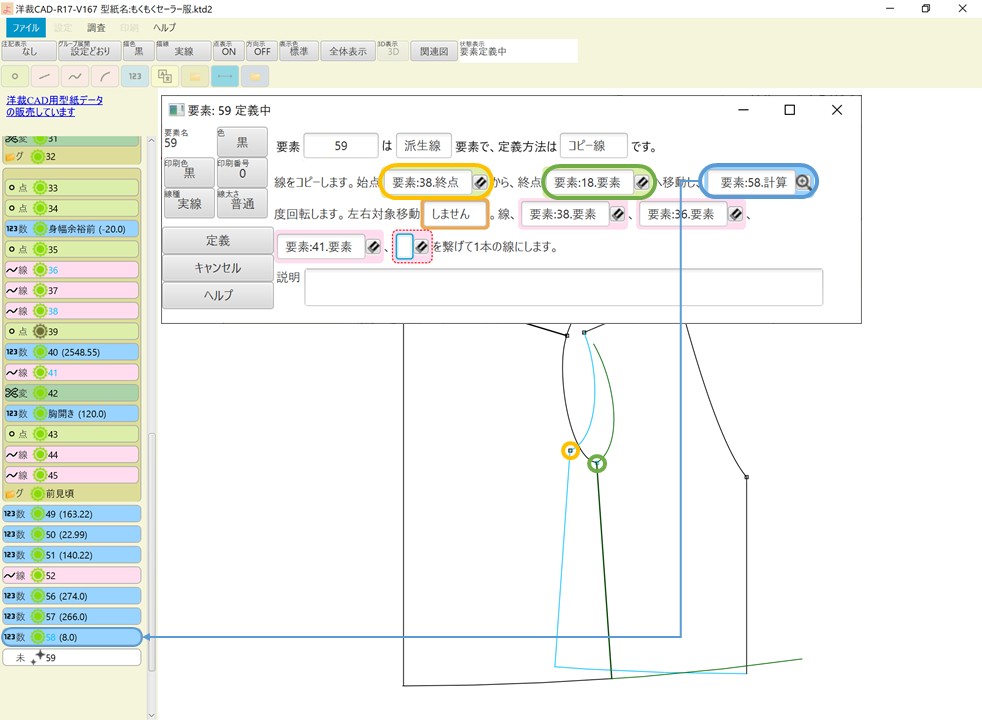982x720 pixels.
Task: Open the 洋裁CAD用型紙データ sales link
Action: (55, 105)
